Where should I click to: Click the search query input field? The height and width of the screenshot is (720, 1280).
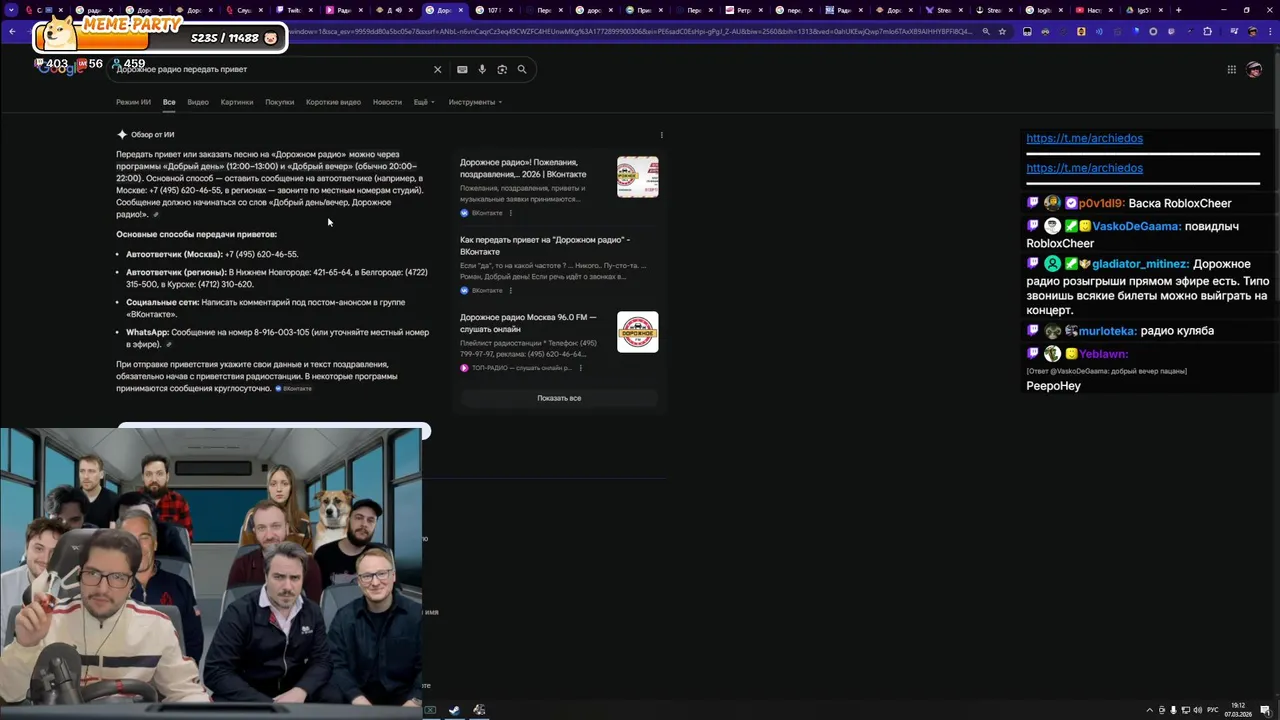pyautogui.click(x=270, y=69)
